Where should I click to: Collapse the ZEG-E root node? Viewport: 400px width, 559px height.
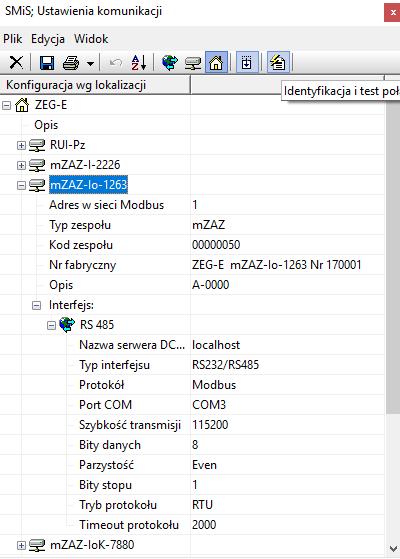click(x=6, y=106)
